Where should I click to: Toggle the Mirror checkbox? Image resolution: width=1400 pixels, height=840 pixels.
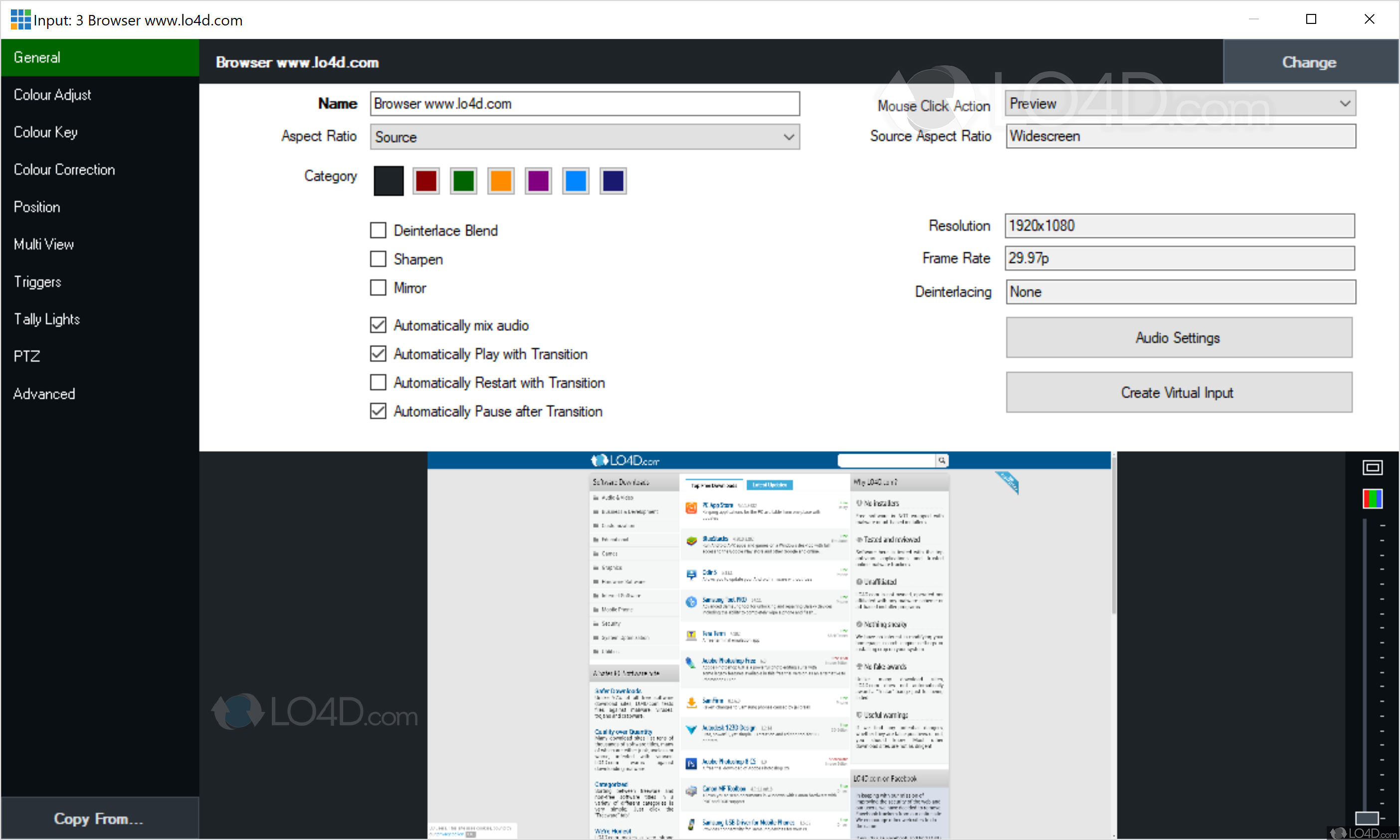coord(378,288)
